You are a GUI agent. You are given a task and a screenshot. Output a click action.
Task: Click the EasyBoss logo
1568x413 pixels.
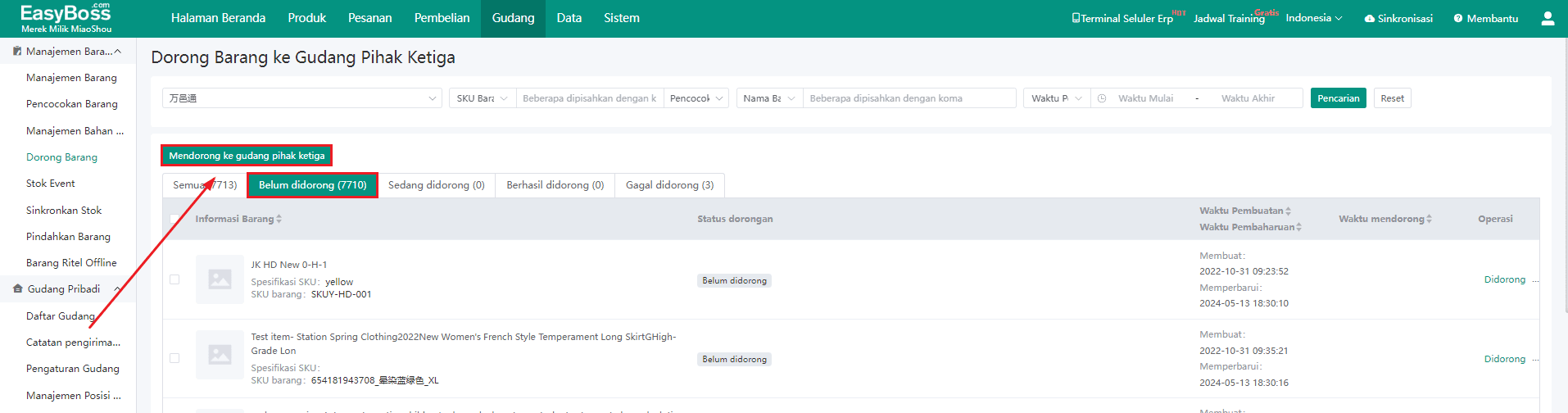pyautogui.click(x=66, y=17)
